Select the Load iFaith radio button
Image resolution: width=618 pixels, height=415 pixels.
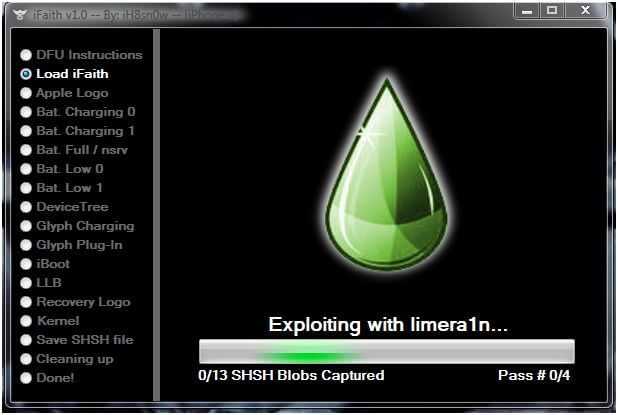[x=26, y=74]
